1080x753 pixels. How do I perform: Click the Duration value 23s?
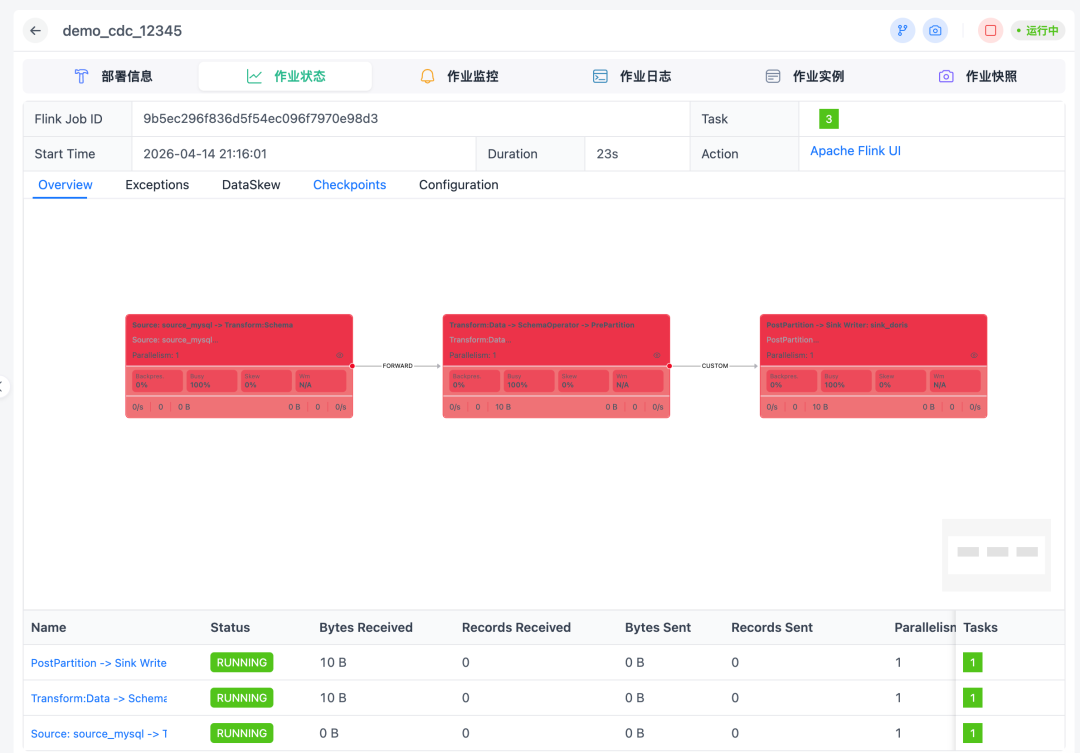pyautogui.click(x=607, y=154)
